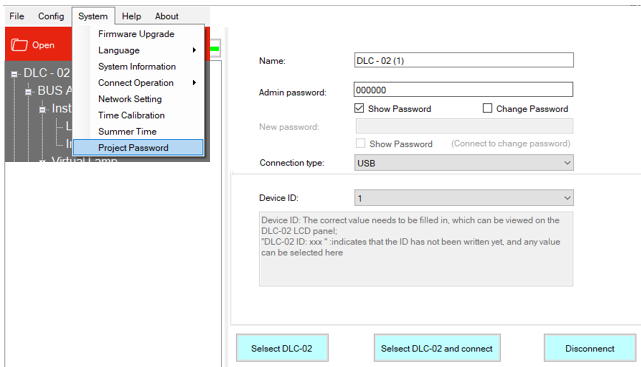Open the Connect Operation submenu arrow
The image size is (641, 367).
(x=194, y=83)
